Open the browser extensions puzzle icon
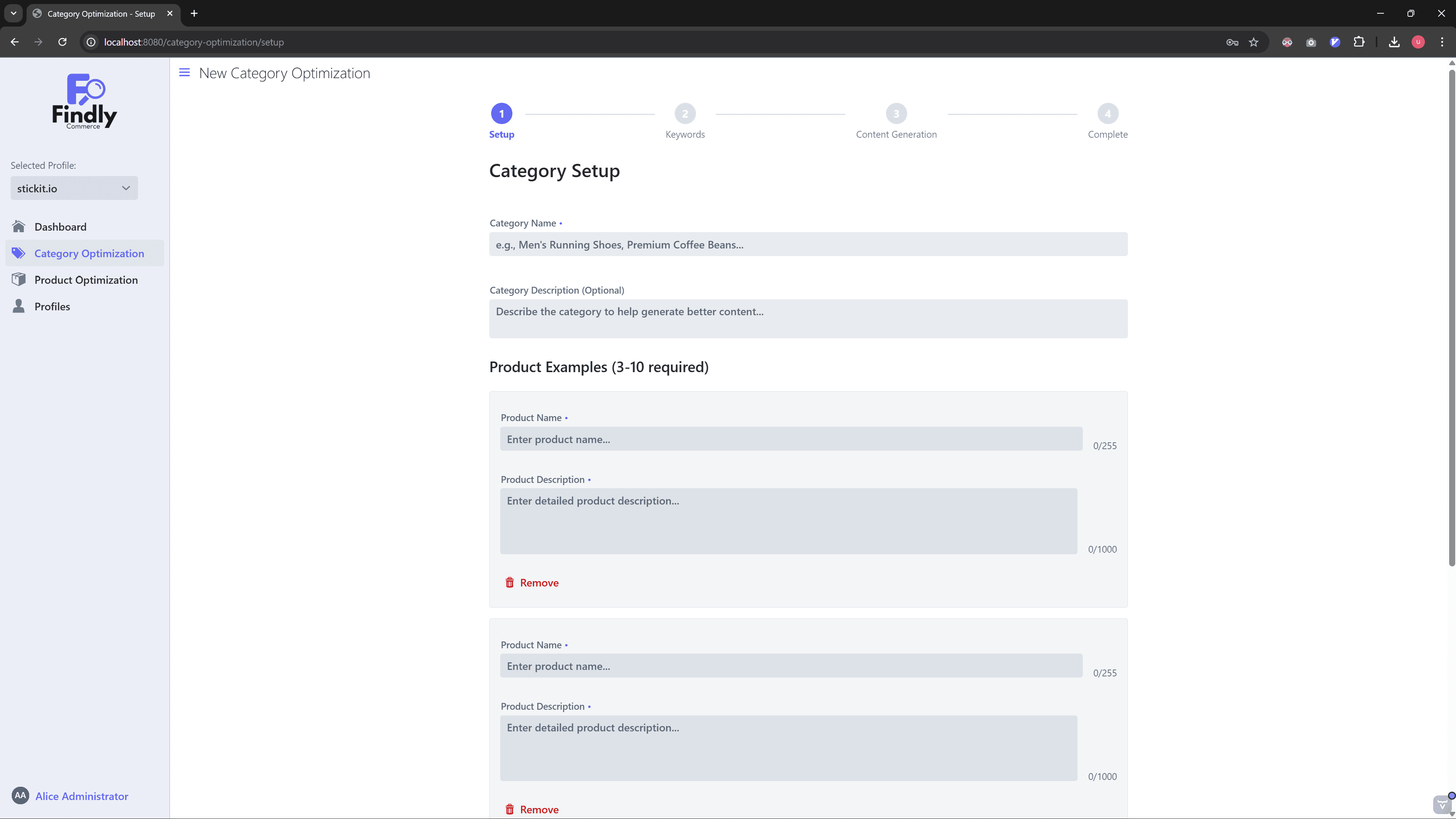 (x=1359, y=42)
